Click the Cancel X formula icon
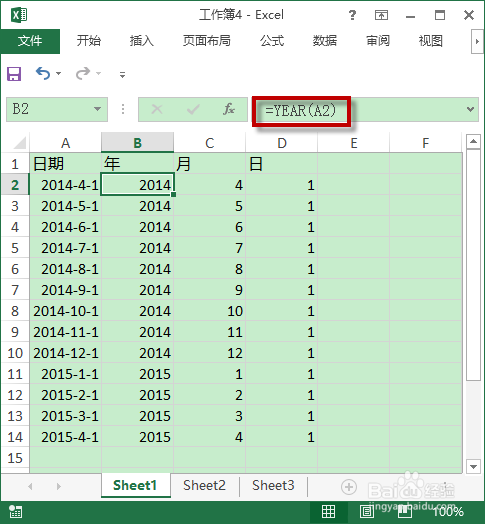 click(157, 109)
